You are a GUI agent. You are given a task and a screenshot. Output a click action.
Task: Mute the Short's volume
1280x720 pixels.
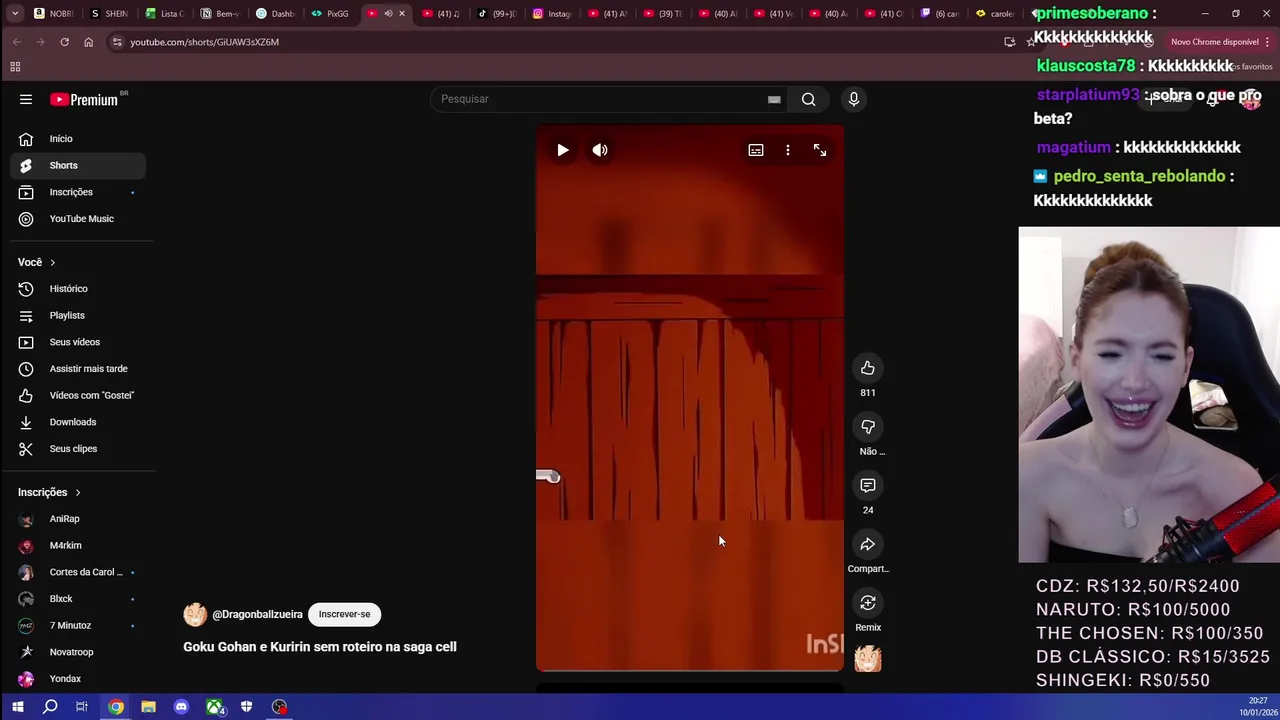click(x=600, y=150)
